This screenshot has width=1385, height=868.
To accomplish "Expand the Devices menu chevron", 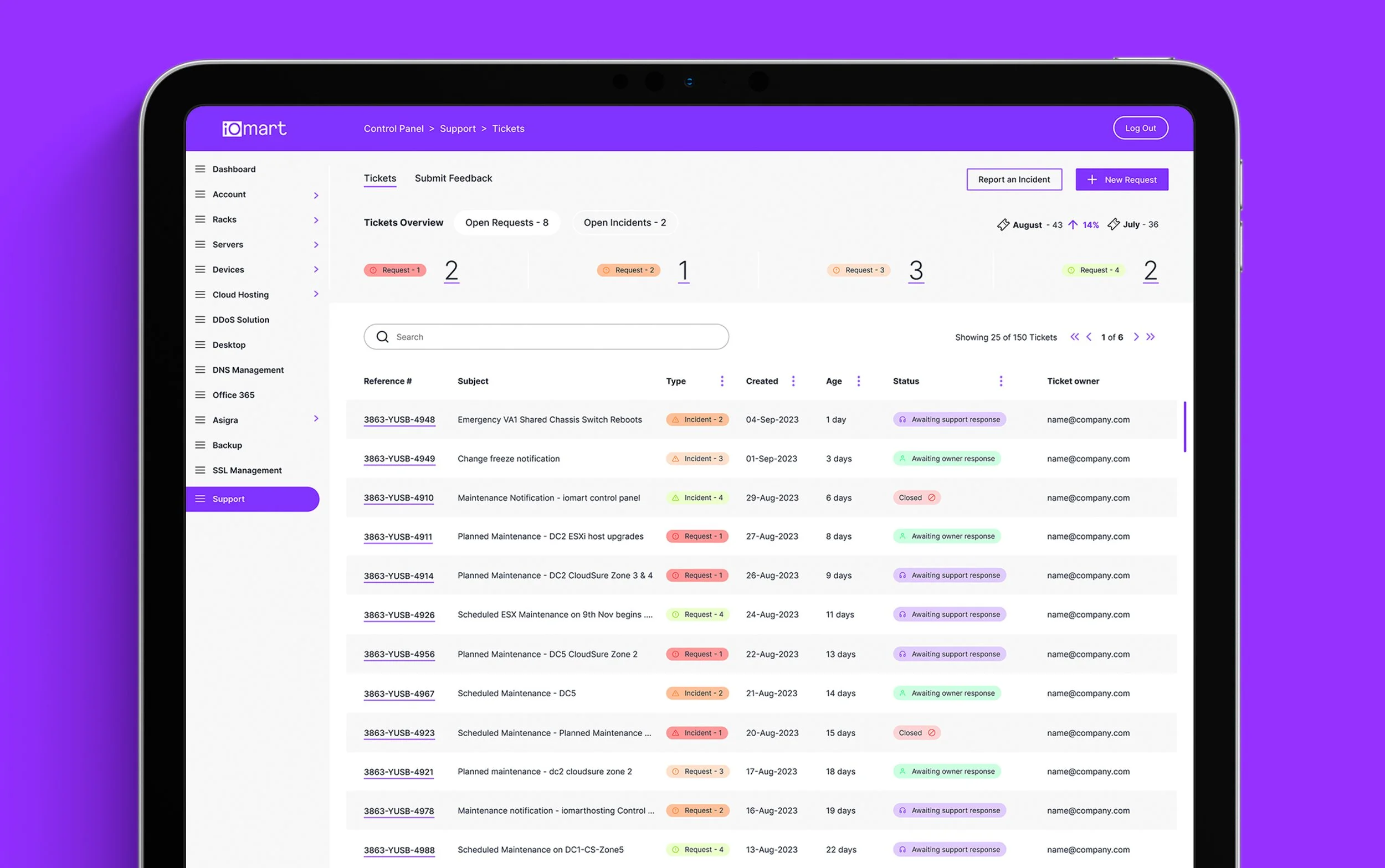I will pyautogui.click(x=316, y=269).
